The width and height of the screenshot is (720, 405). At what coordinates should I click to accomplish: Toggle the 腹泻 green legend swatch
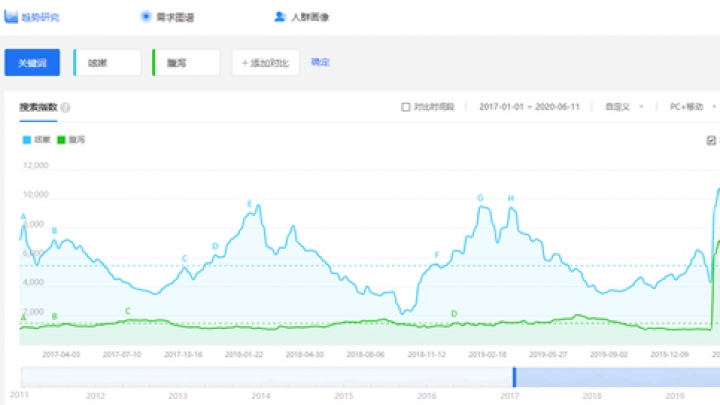[x=63, y=140]
